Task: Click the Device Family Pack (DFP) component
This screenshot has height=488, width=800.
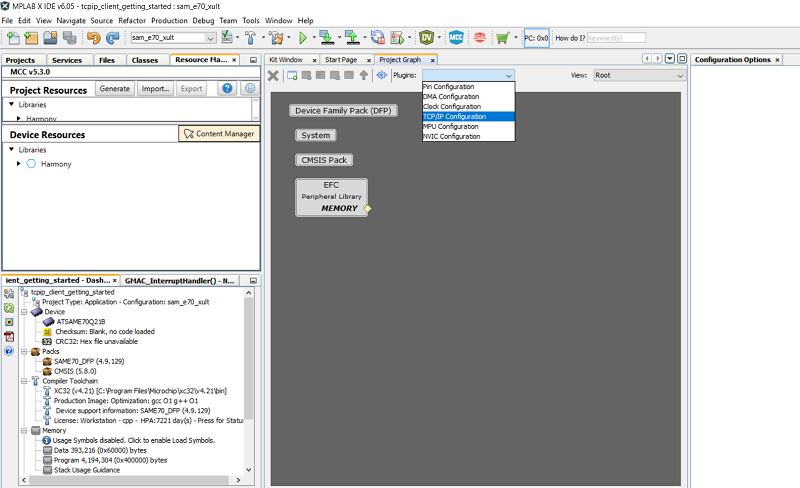Action: (343, 111)
